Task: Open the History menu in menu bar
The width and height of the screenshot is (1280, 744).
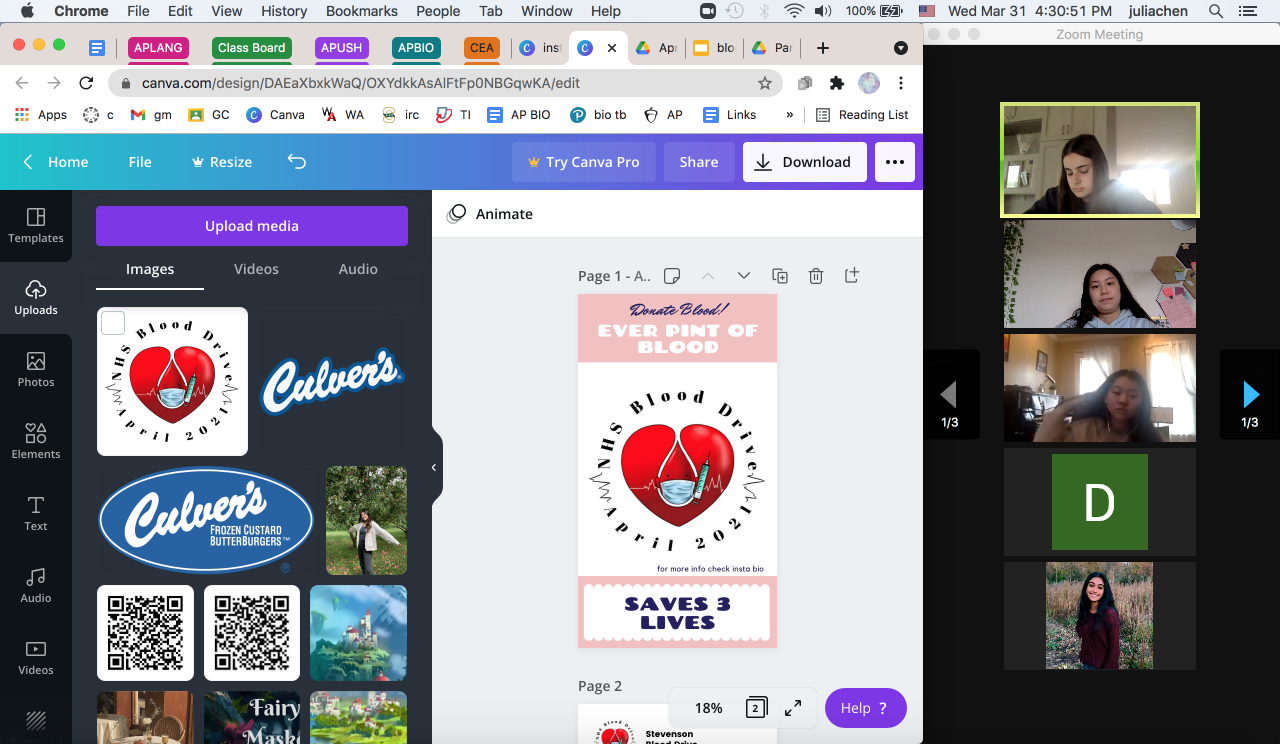Action: (x=284, y=11)
